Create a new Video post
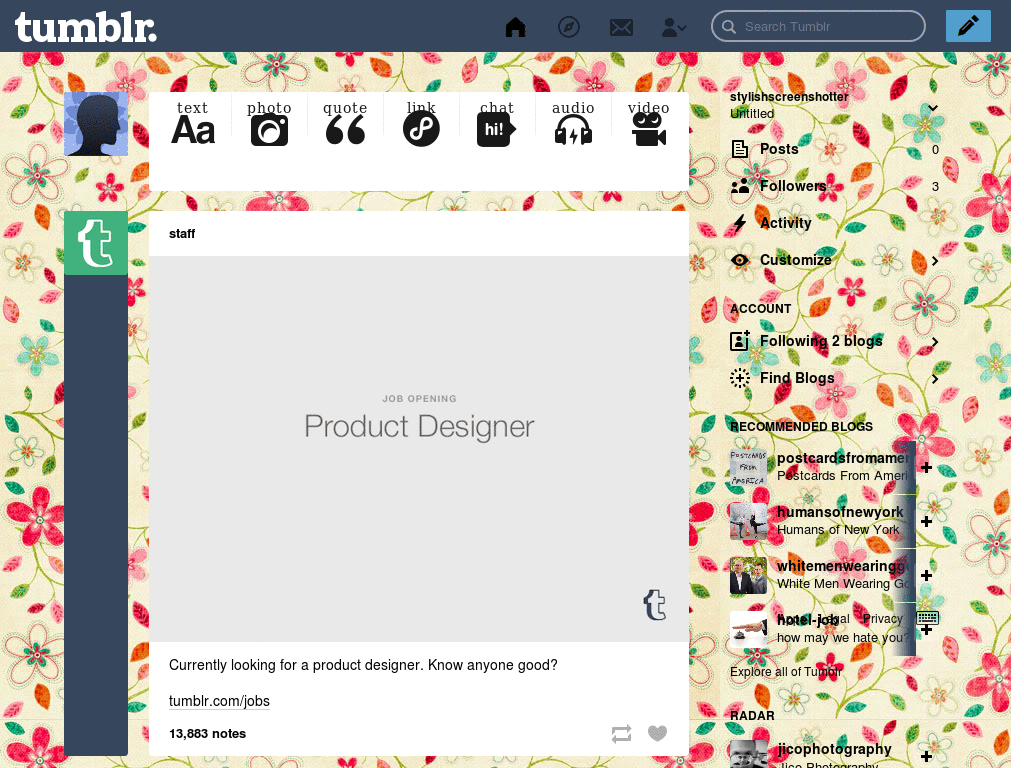1024x768 pixels. (648, 123)
